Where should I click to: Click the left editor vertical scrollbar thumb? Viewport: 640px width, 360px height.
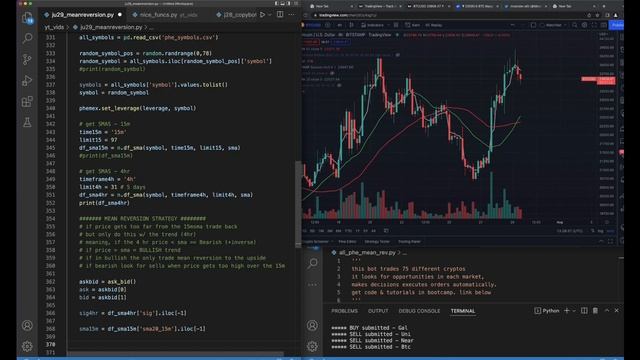pos(298,203)
